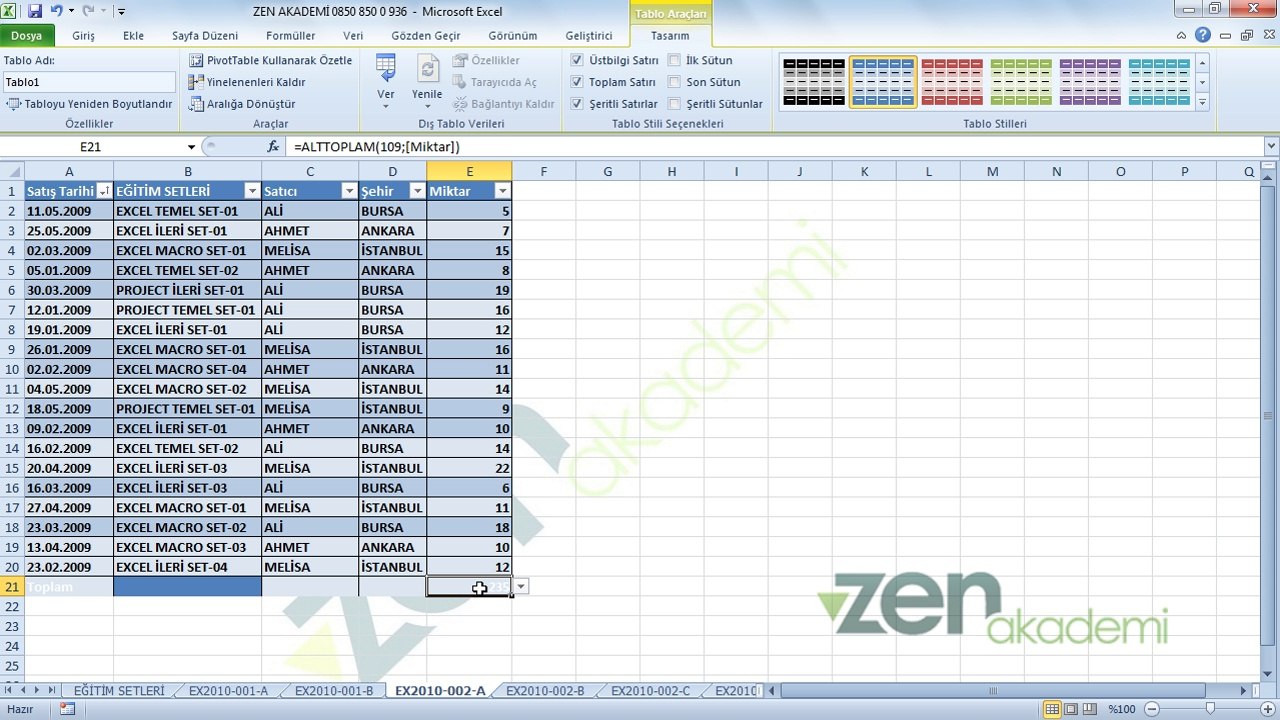The image size is (1280, 720).
Task: Open the Şehir column filter dropdown
Action: pyautogui.click(x=417, y=191)
